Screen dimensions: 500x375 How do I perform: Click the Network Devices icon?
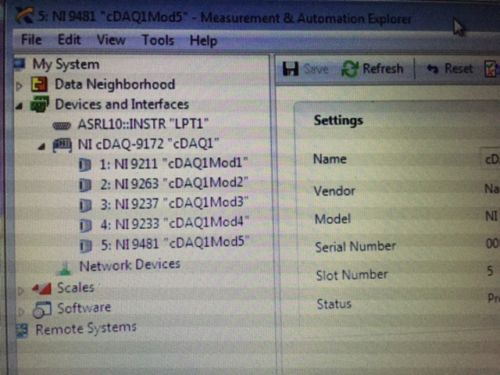(65, 268)
